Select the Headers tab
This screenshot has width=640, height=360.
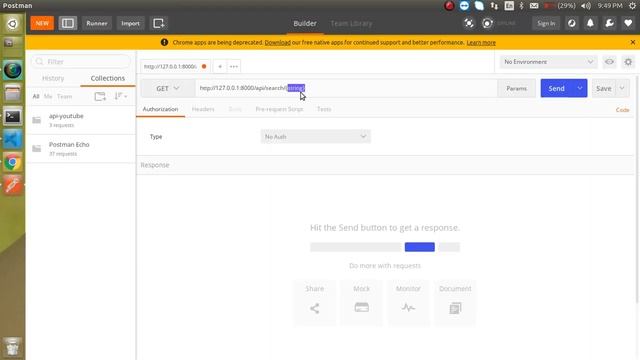(x=203, y=109)
